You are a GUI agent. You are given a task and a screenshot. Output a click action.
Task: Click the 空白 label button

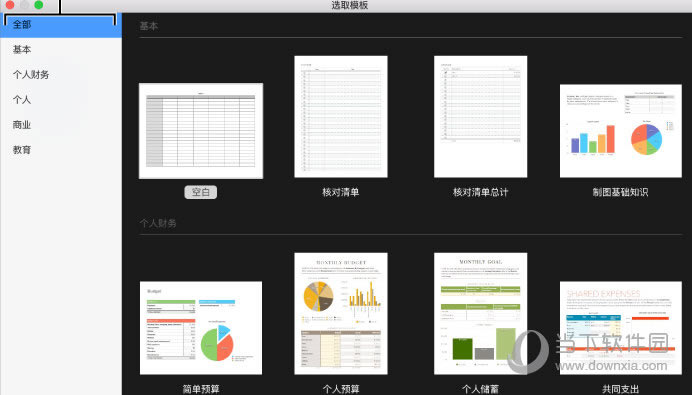click(x=201, y=192)
